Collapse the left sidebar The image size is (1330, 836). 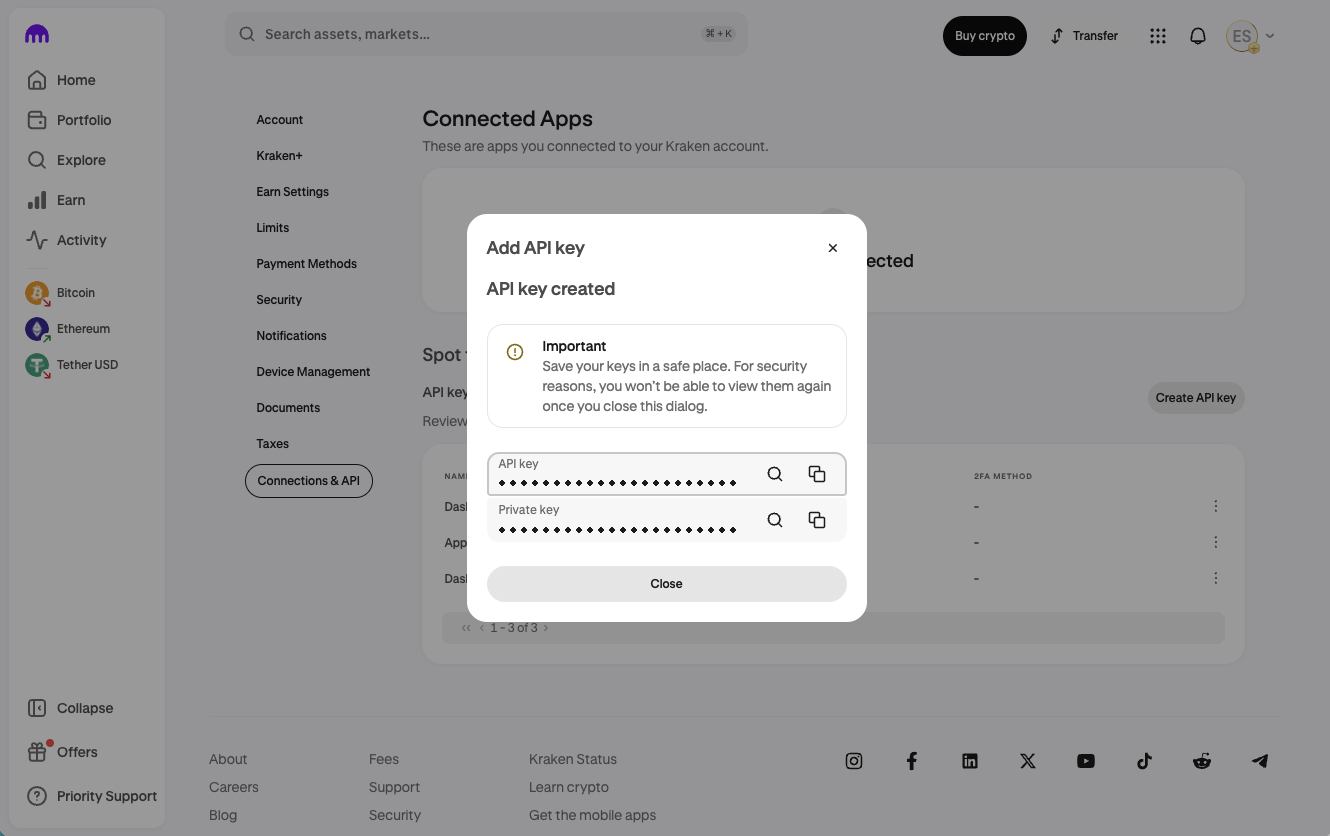[70, 708]
